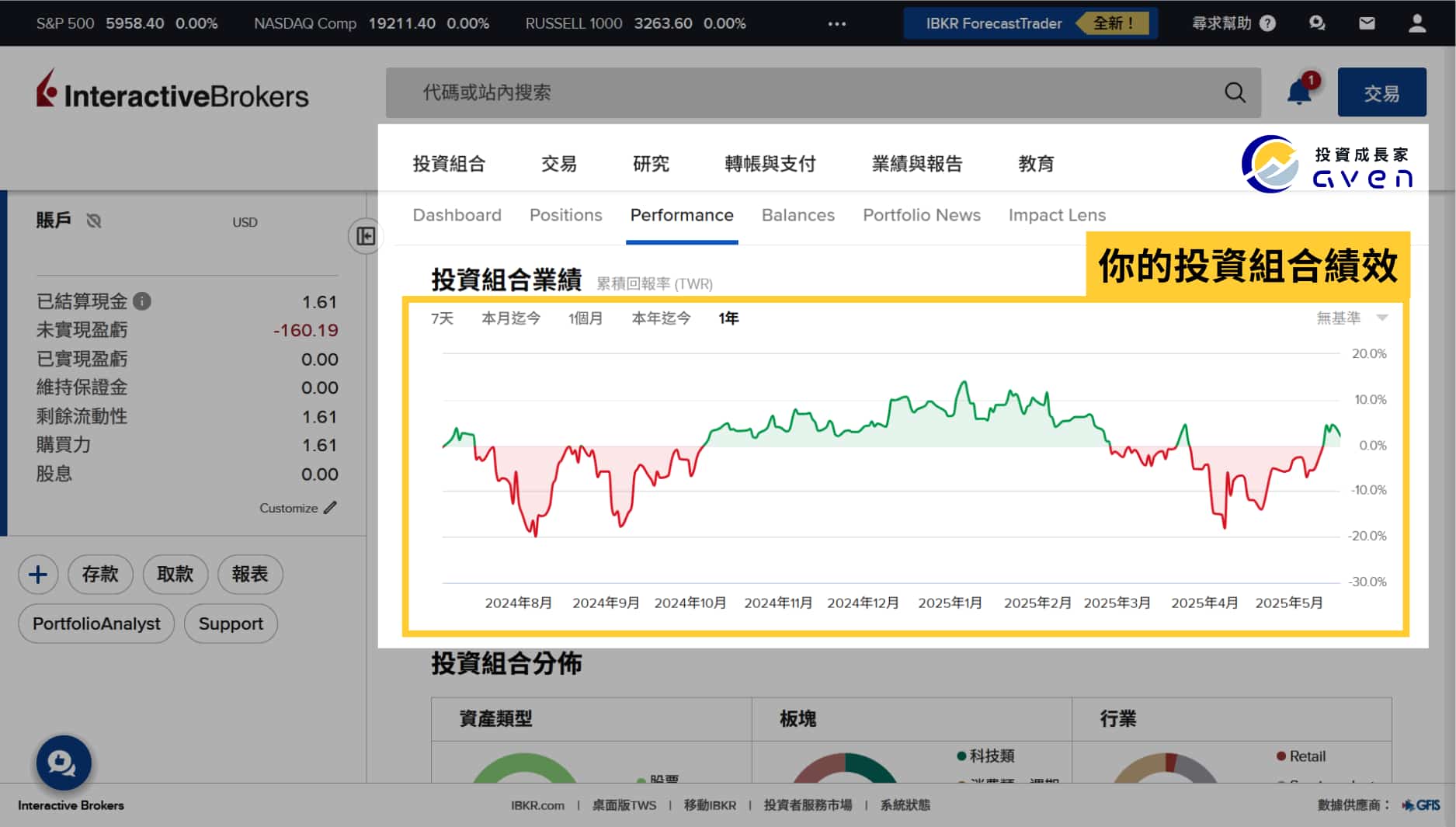Open the mail messages icon
Image resolution: width=1456 pixels, height=827 pixels.
1367,23
